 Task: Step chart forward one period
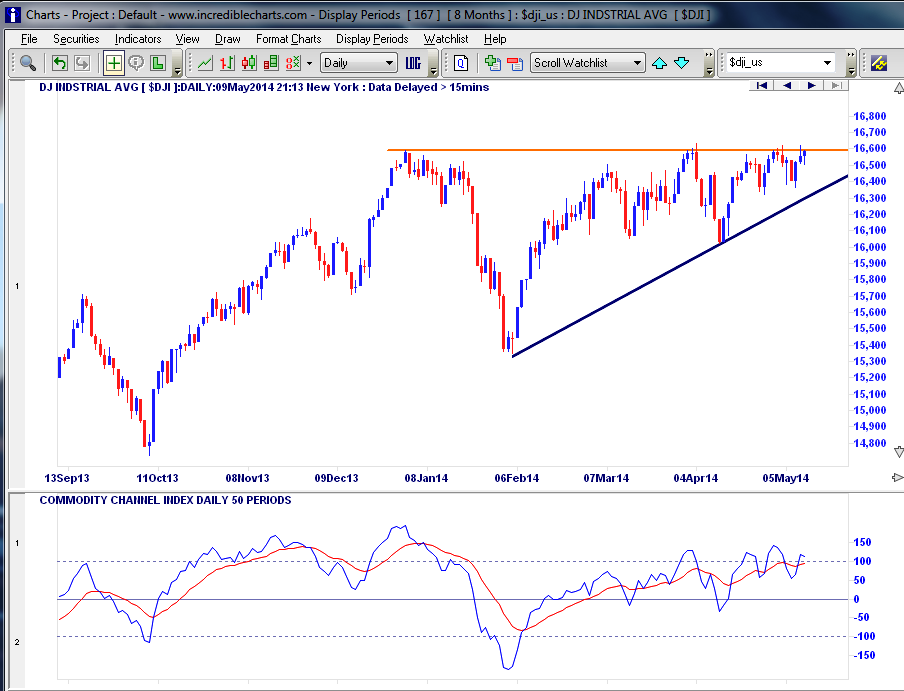811,85
